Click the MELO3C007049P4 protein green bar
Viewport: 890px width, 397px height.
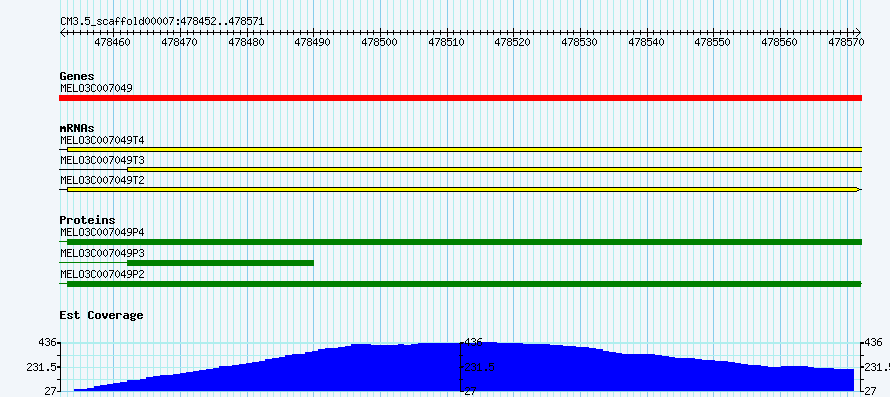464,242
